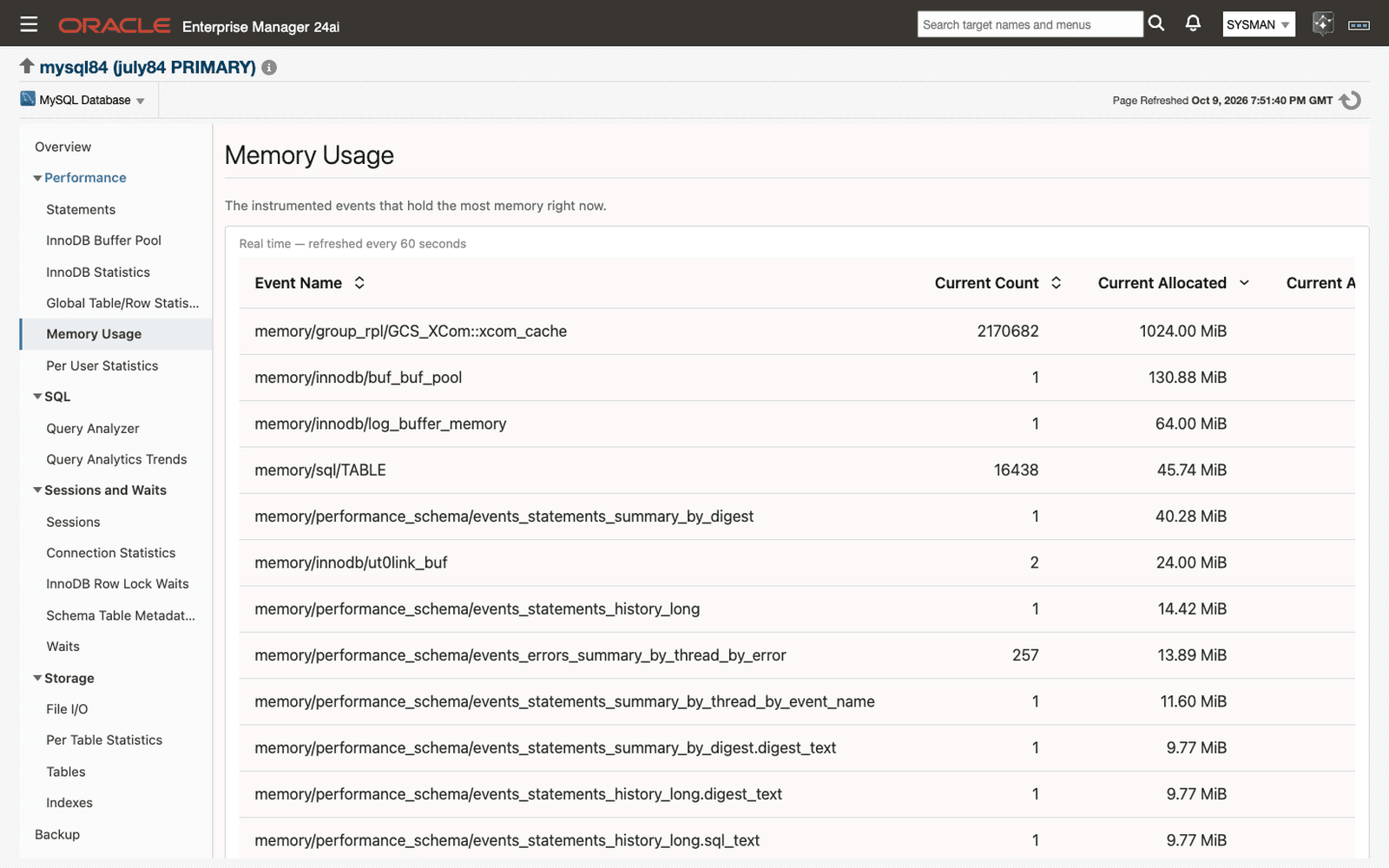Refresh the page with the refresh icon

pos(1350,101)
